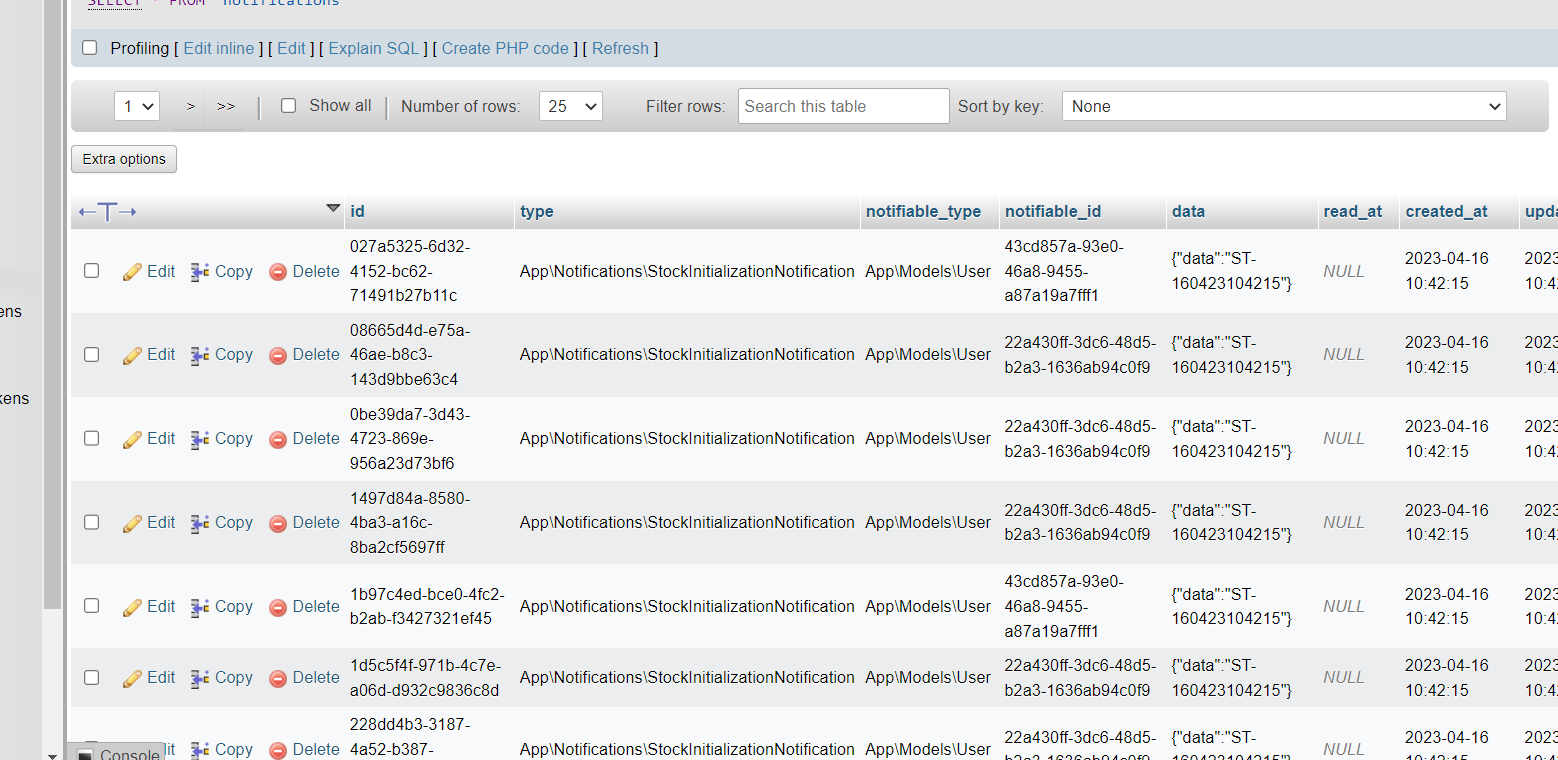Select the checkbox for row 08665d4d-e75a
This screenshot has width=1558, height=760.
pyautogui.click(x=91, y=354)
